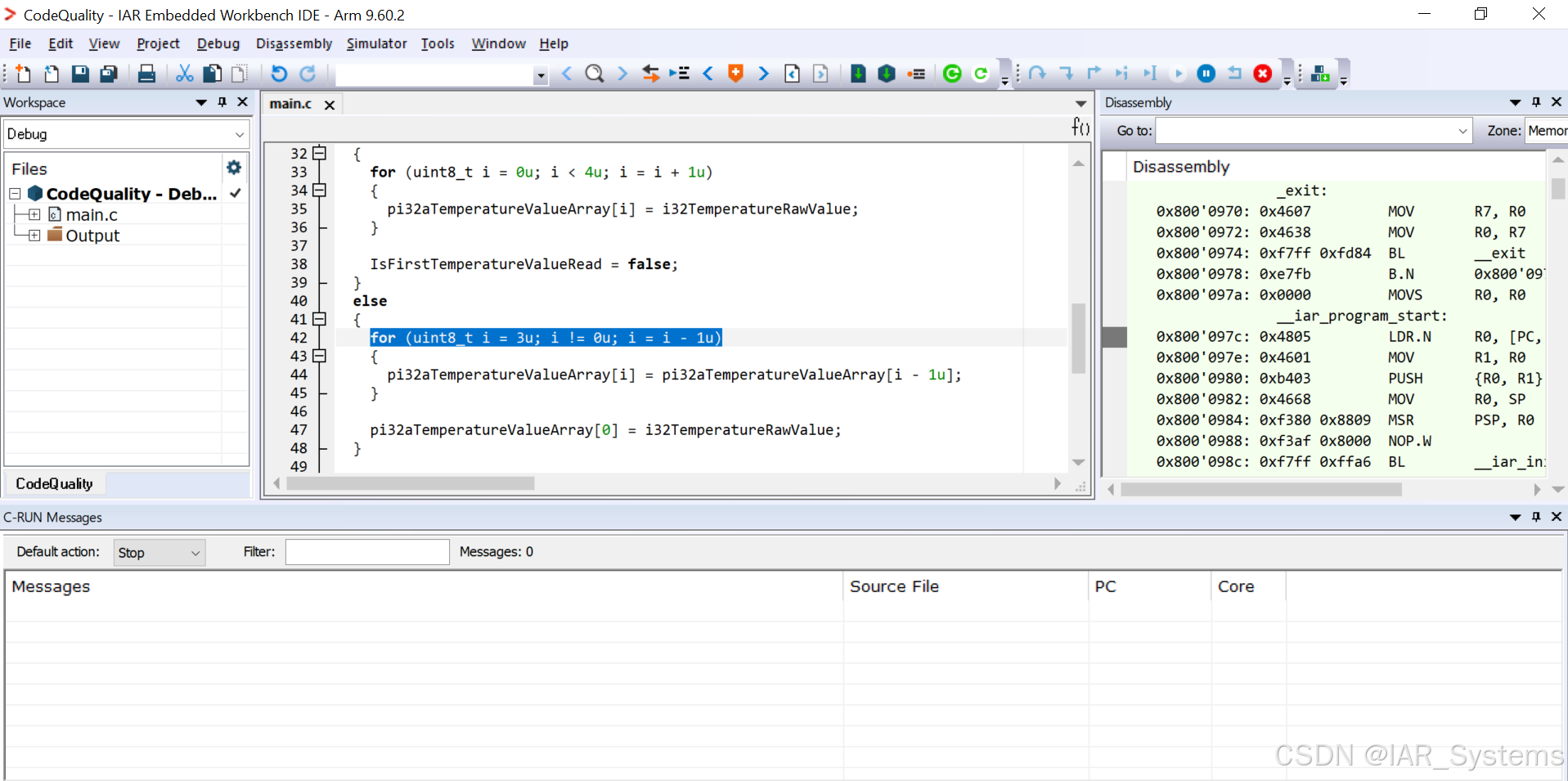Undo the last edit

coord(279,74)
